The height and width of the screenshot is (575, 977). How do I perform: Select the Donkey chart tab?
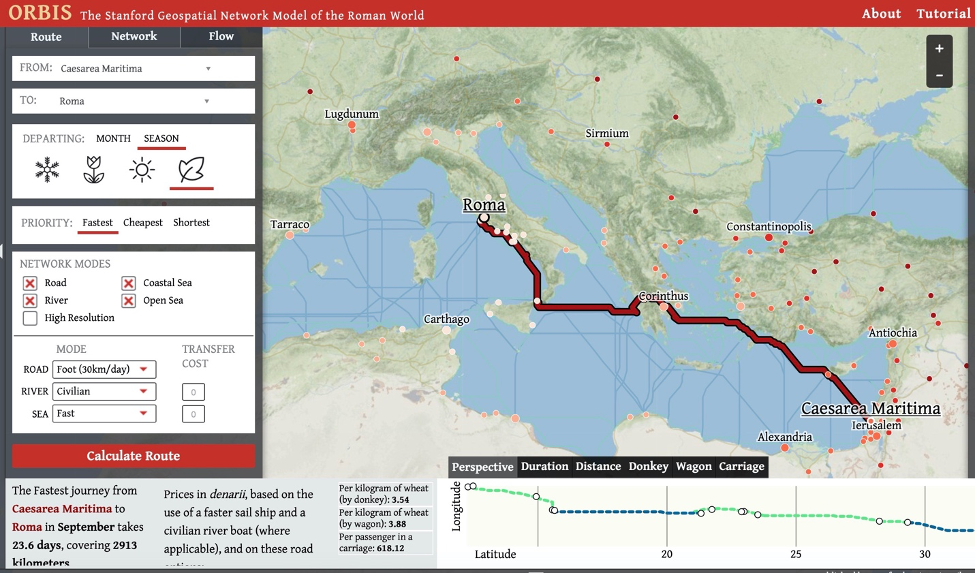tap(649, 467)
